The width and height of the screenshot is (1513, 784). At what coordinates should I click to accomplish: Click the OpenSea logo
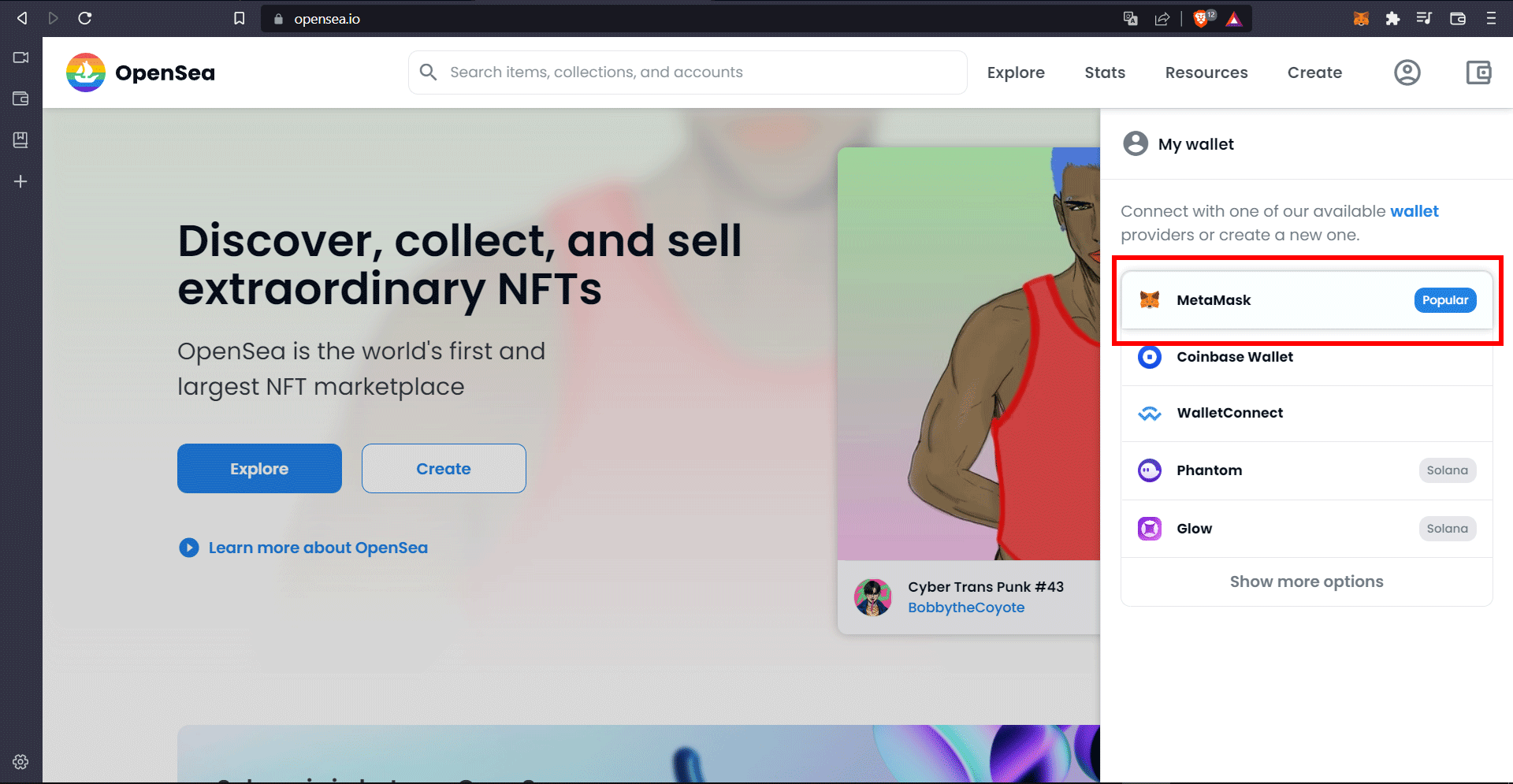(x=140, y=72)
